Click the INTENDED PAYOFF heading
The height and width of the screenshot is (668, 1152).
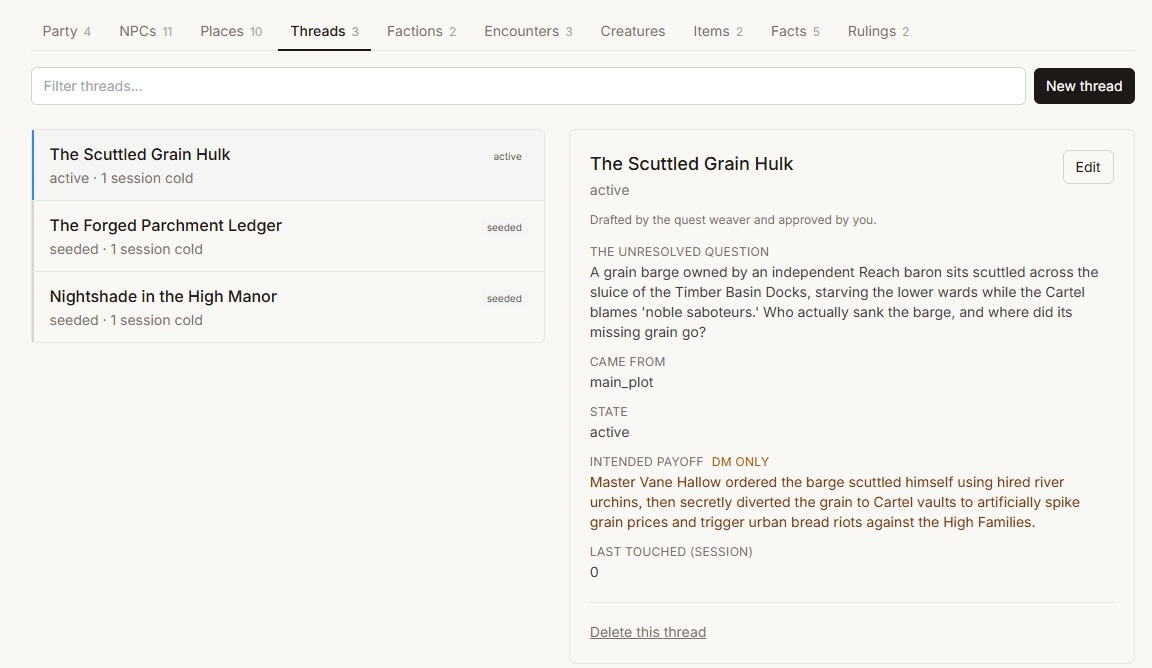click(646, 462)
